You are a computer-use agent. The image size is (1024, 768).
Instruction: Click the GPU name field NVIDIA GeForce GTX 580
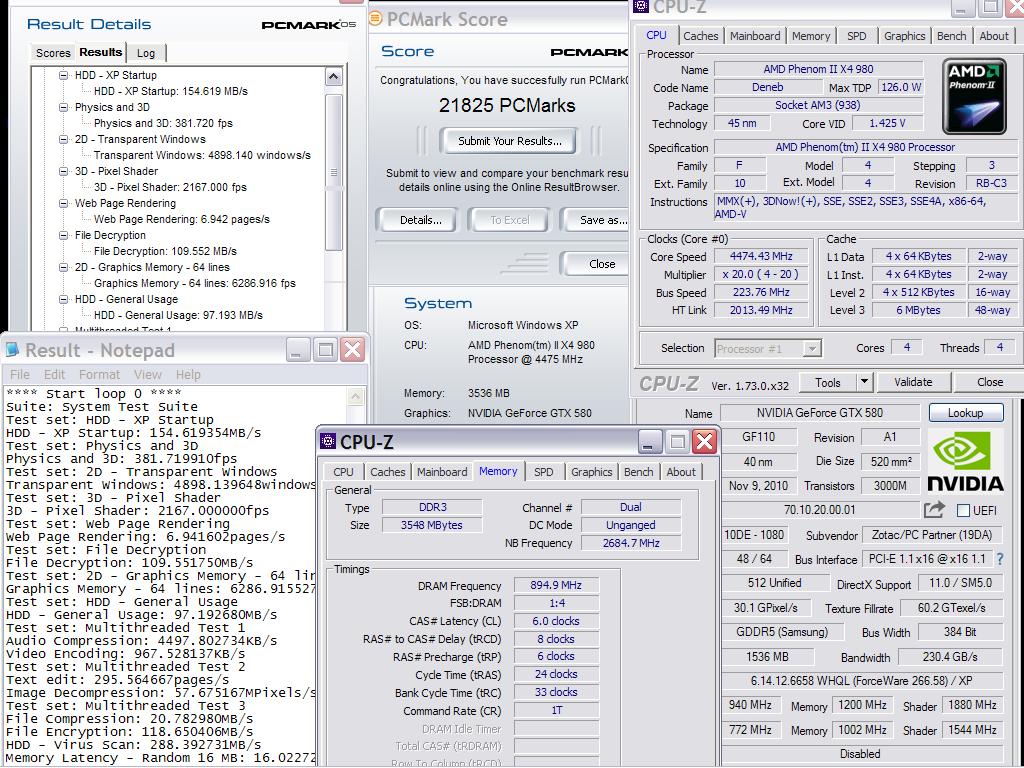pyautogui.click(x=820, y=413)
